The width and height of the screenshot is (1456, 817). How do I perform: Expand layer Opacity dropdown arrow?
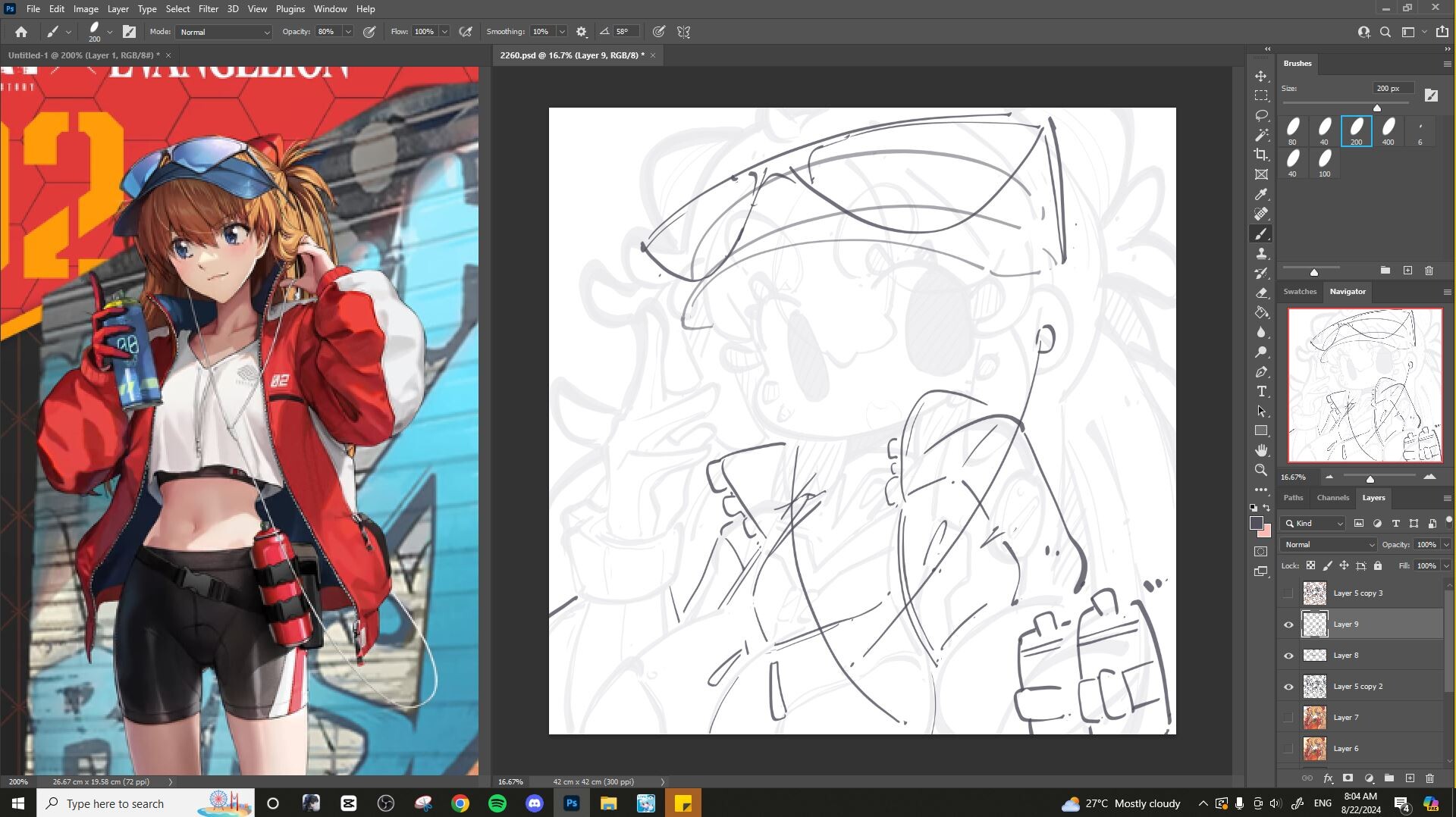[1446, 544]
